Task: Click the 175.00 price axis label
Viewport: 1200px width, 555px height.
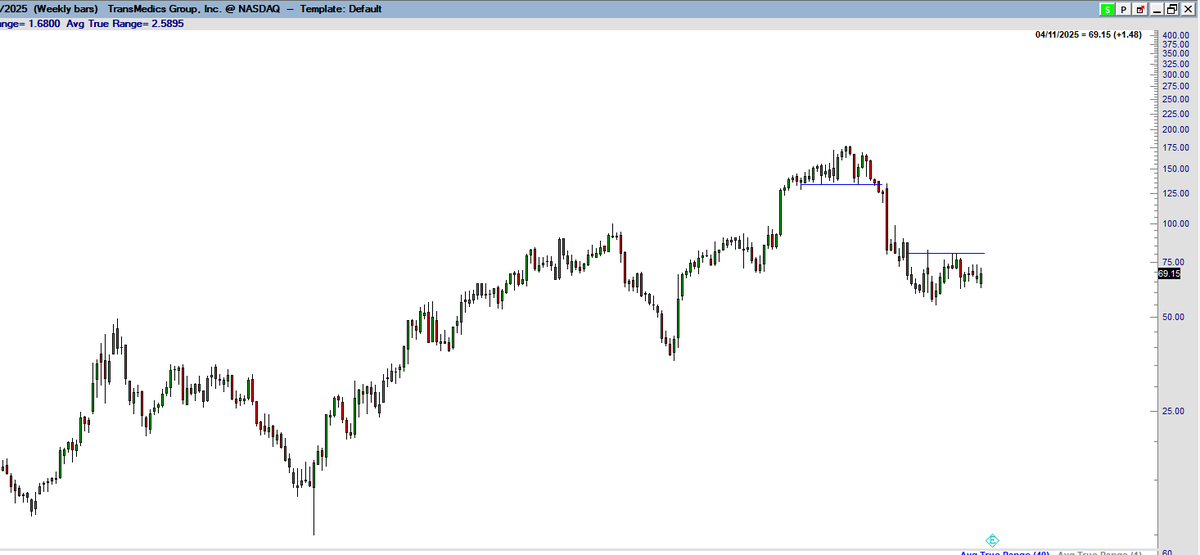Action: (x=1176, y=148)
